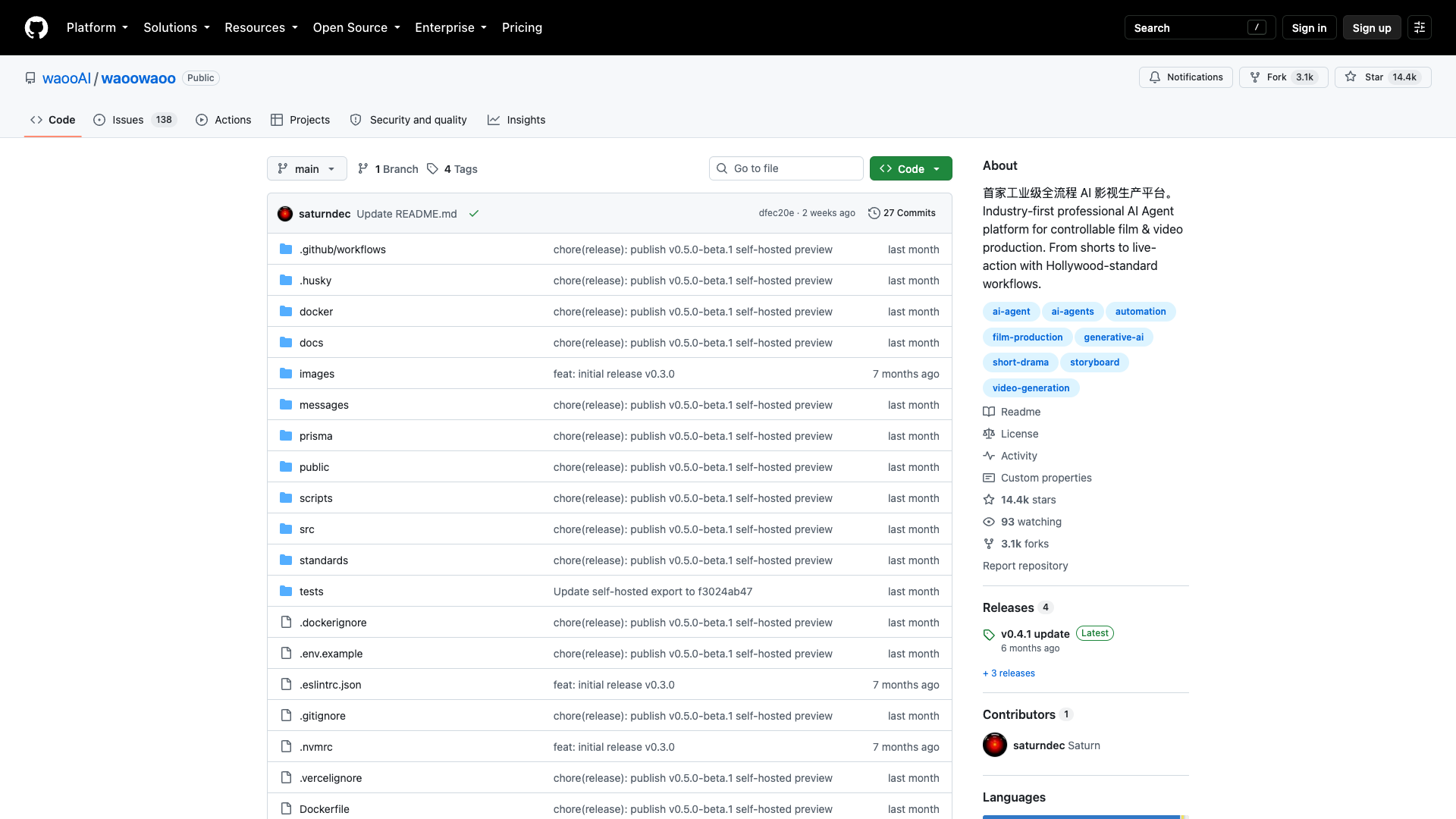Screen dimensions: 1456x819
Task: Expand the Enterprise menu
Action: (450, 27)
